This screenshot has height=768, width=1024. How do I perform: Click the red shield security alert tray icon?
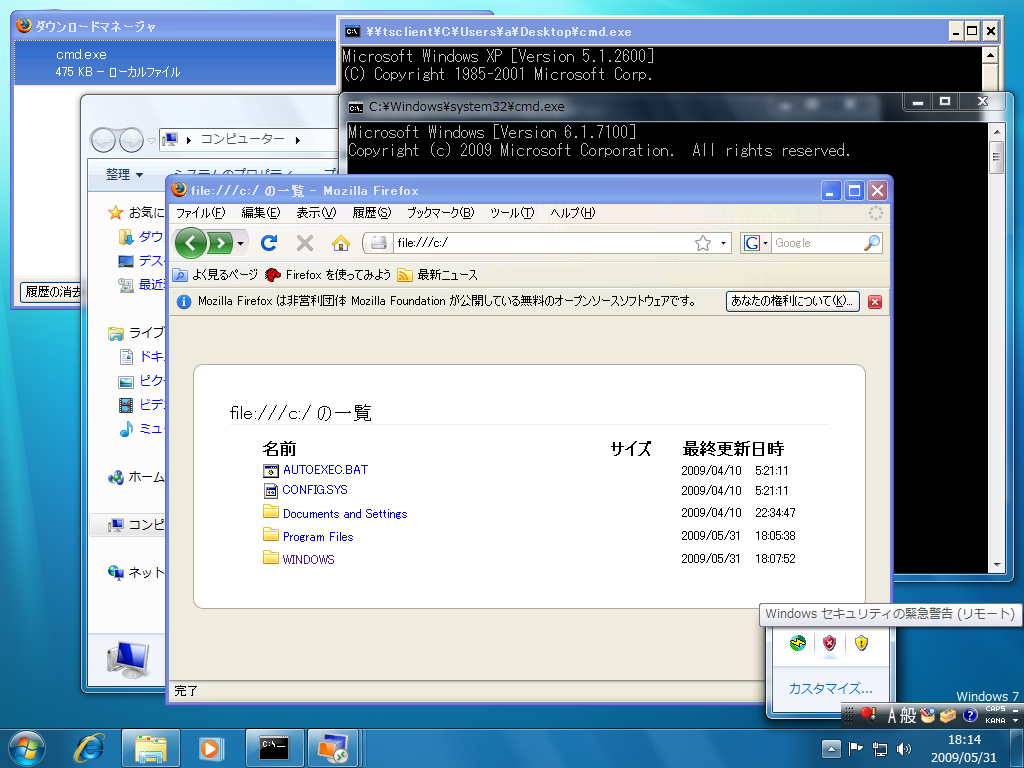(x=829, y=643)
